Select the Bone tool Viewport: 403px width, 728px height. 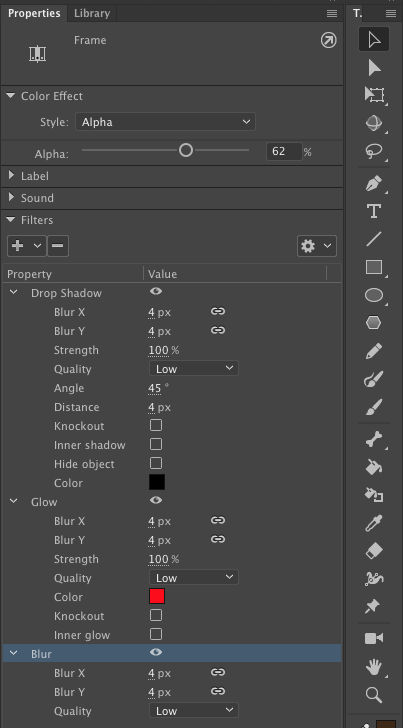tap(374, 439)
